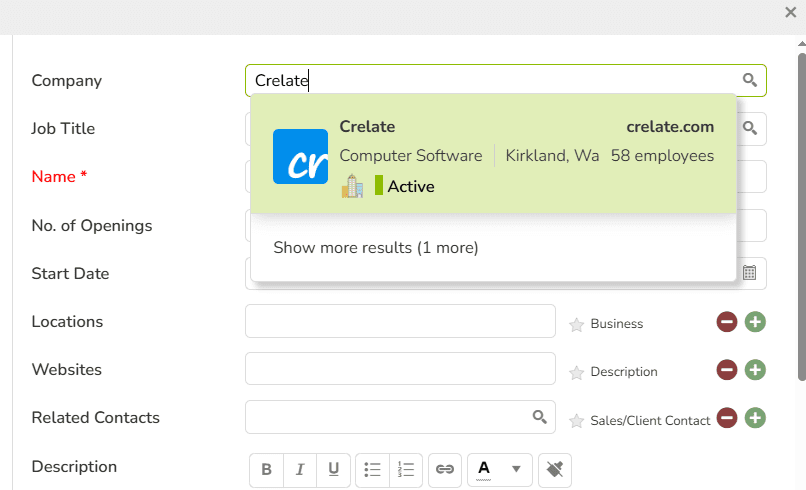Insert a numbered list
Image resolution: width=806 pixels, height=490 pixels.
pyautogui.click(x=406, y=469)
